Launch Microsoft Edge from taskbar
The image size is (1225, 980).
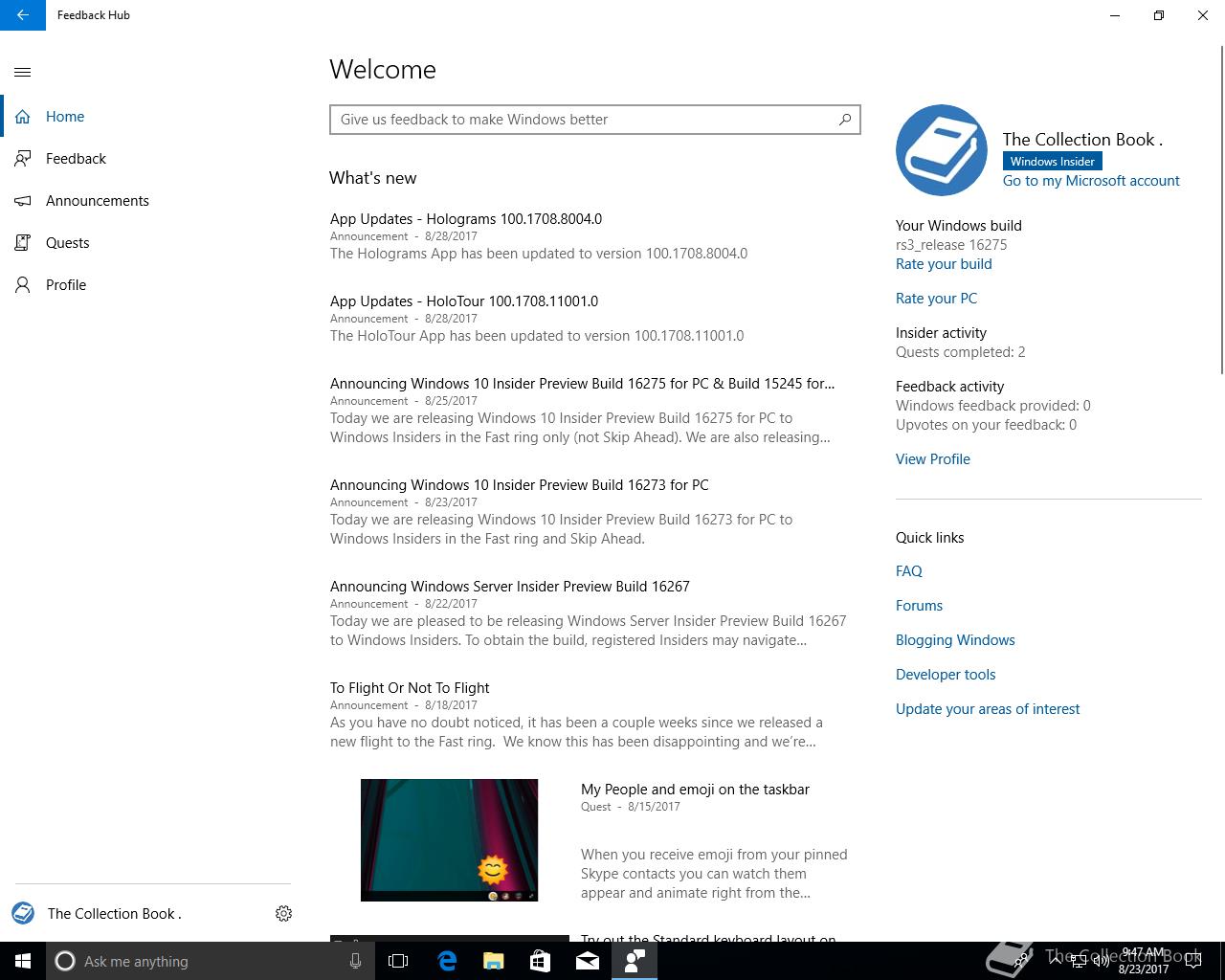446,961
